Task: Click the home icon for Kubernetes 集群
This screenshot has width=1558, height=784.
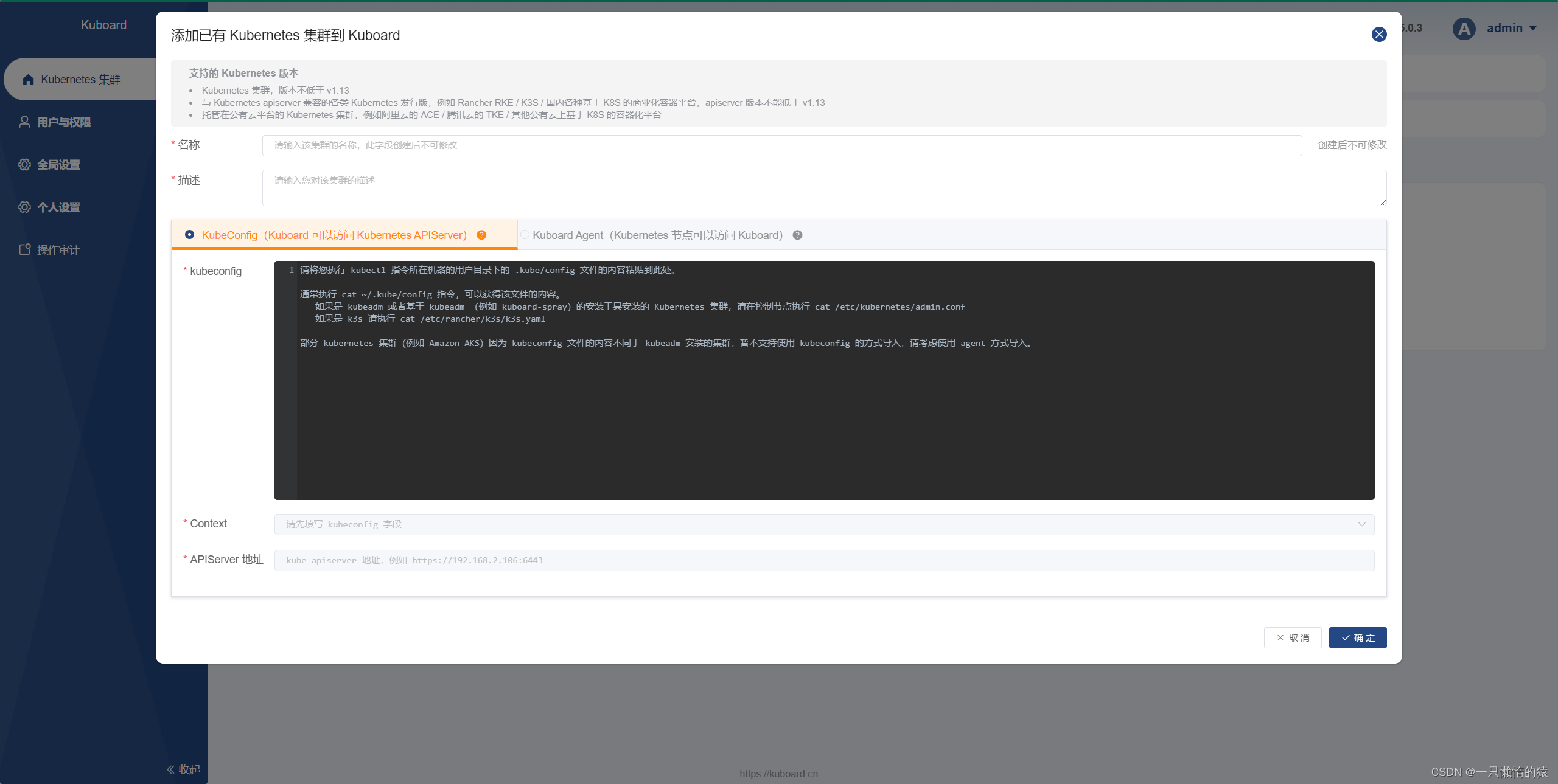Action: tap(28, 80)
